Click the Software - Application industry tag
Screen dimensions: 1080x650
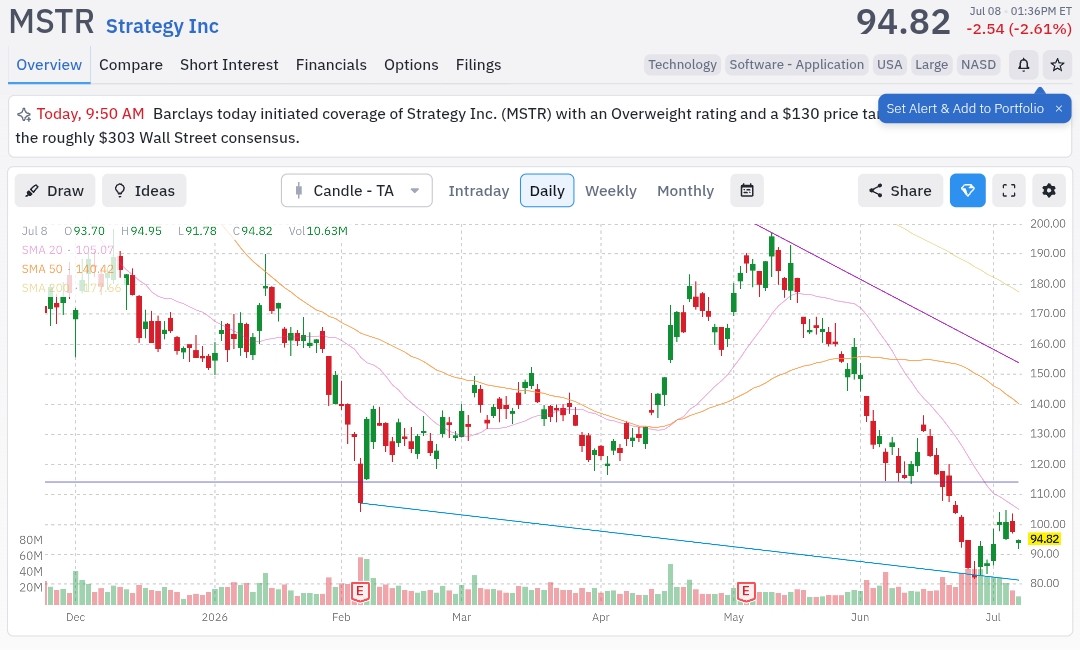[x=796, y=65]
